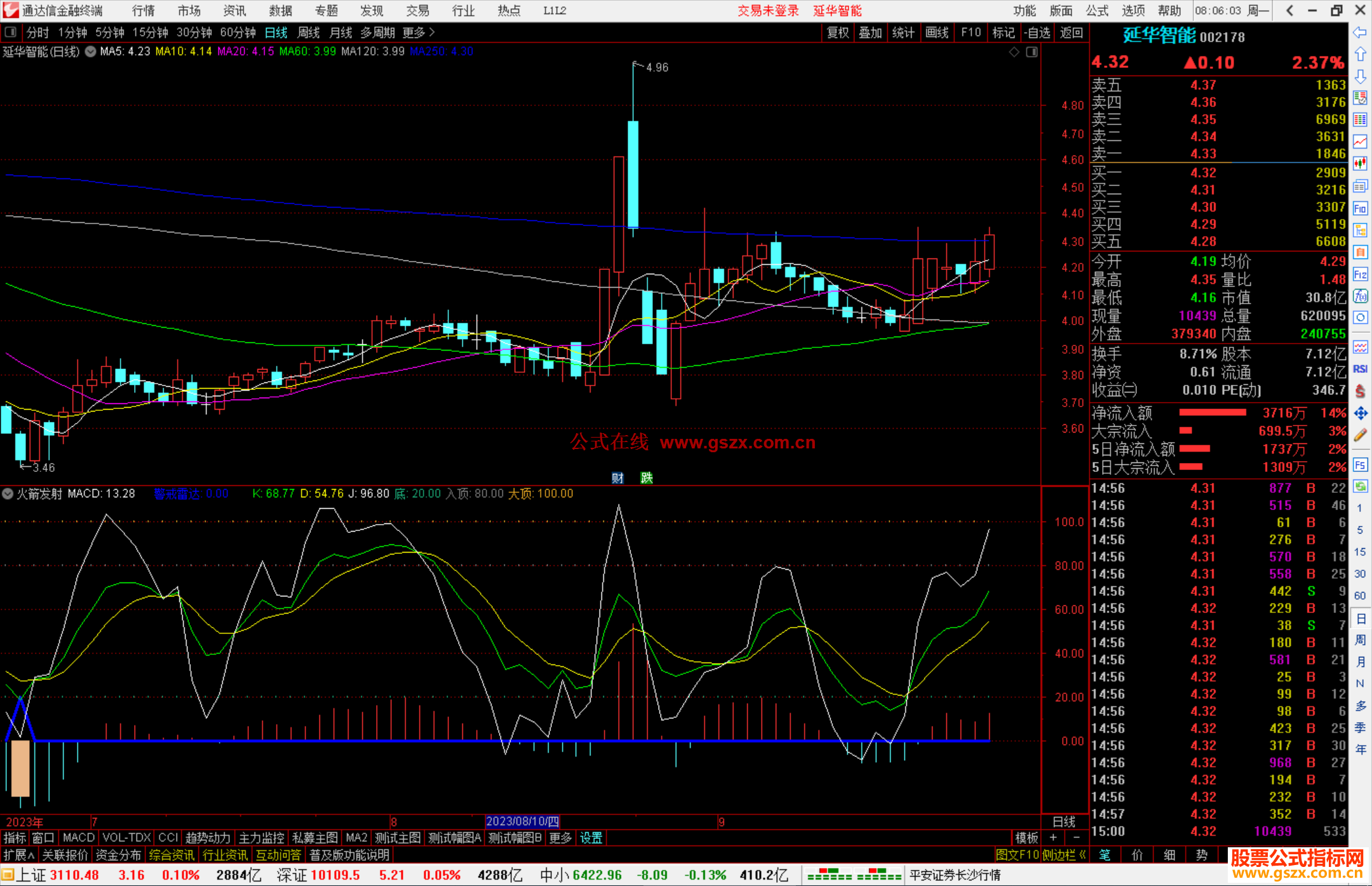1372x886 pixels.
Task: Click the 设置 indicator settings link
Action: point(591,838)
